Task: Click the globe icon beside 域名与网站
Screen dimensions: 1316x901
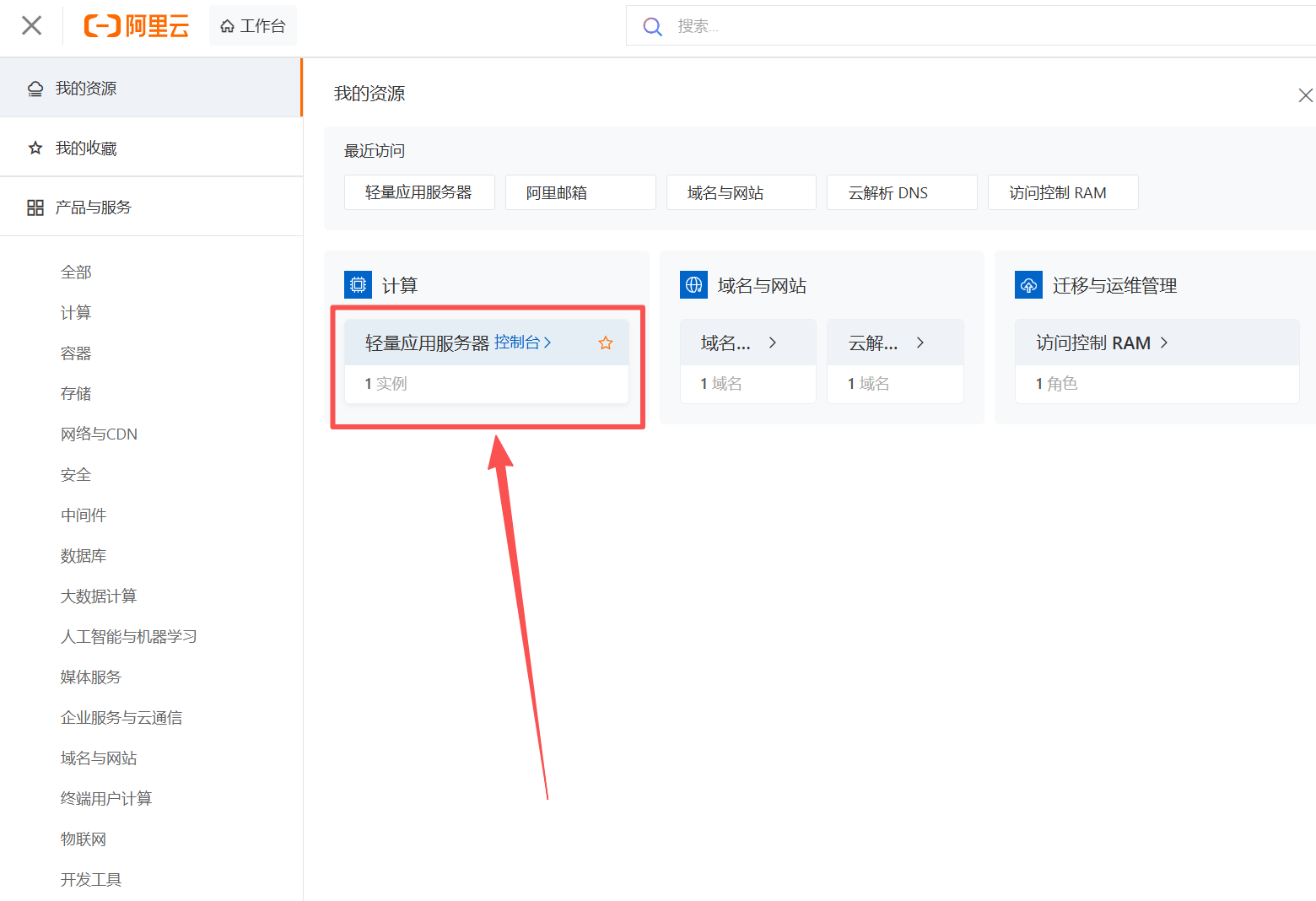Action: click(x=693, y=285)
